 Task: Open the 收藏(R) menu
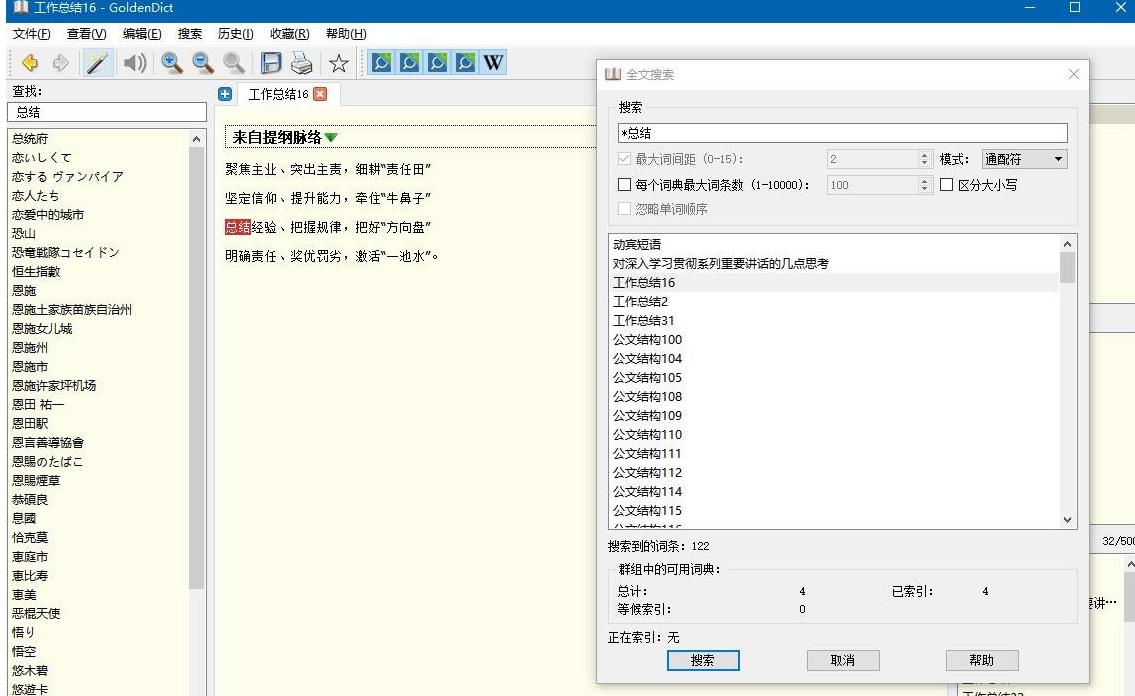(x=290, y=34)
